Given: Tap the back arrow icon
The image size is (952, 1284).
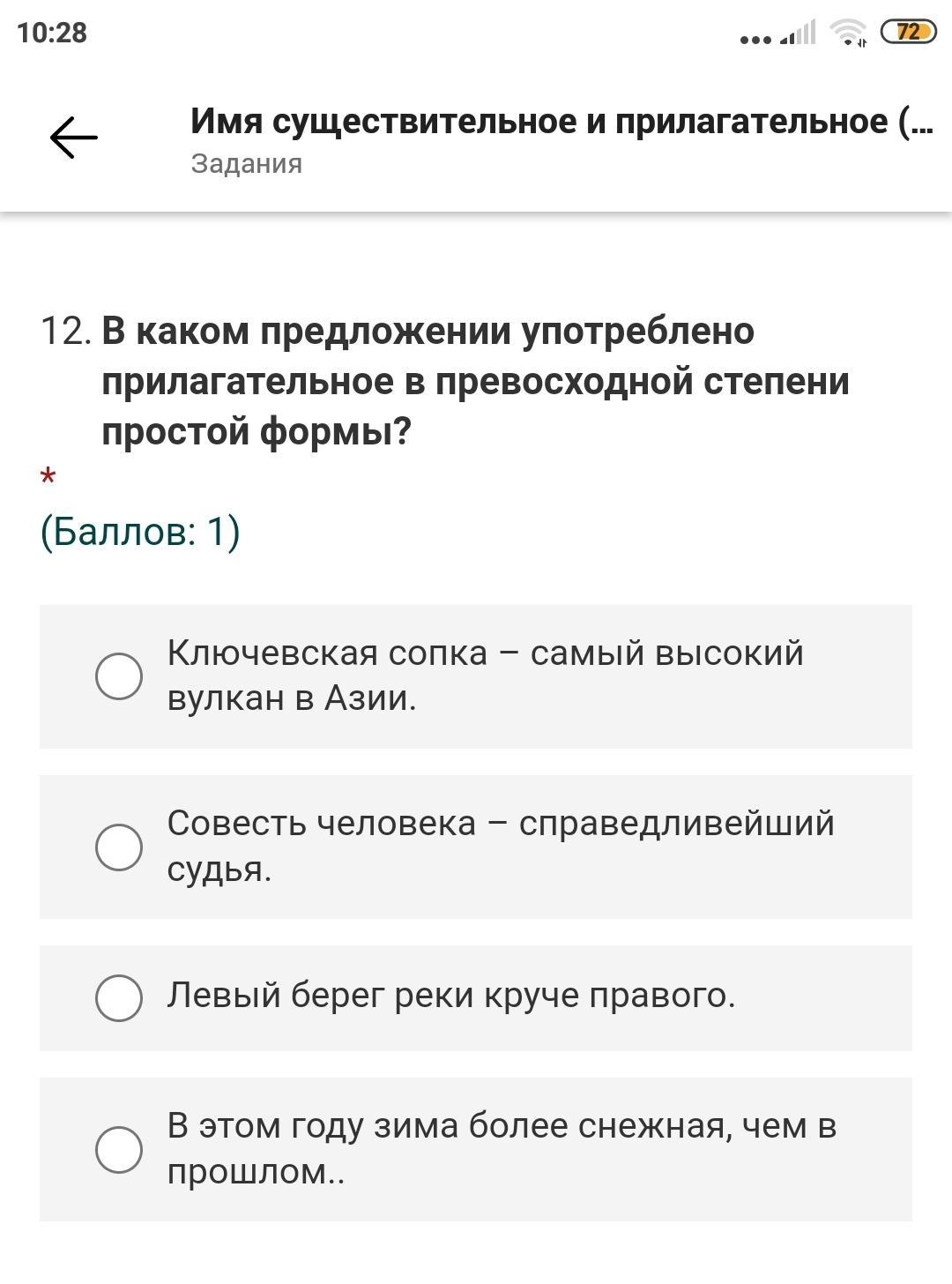Looking at the screenshot, I should [x=73, y=138].
